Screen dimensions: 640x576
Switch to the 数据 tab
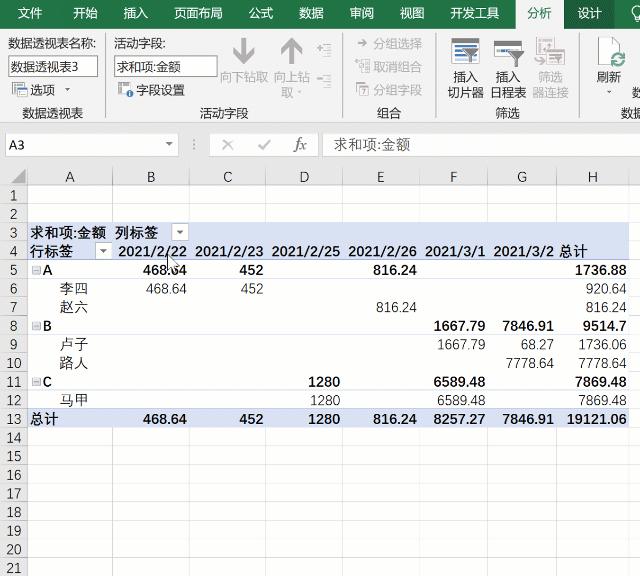pyautogui.click(x=311, y=13)
